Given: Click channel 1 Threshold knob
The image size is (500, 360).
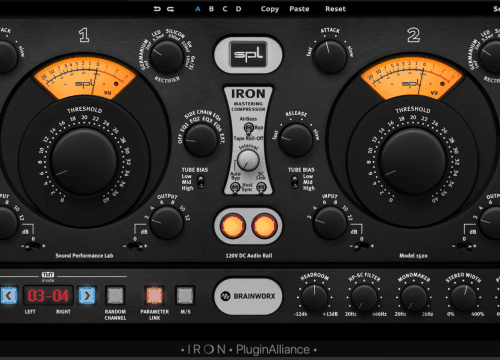Looking at the screenshot, I should coord(84,162).
